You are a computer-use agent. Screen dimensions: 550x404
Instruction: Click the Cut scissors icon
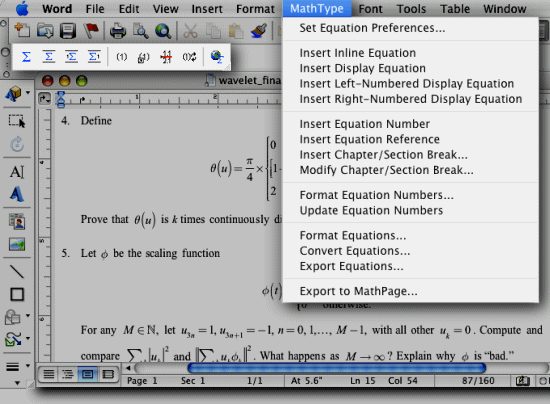(x=190, y=31)
